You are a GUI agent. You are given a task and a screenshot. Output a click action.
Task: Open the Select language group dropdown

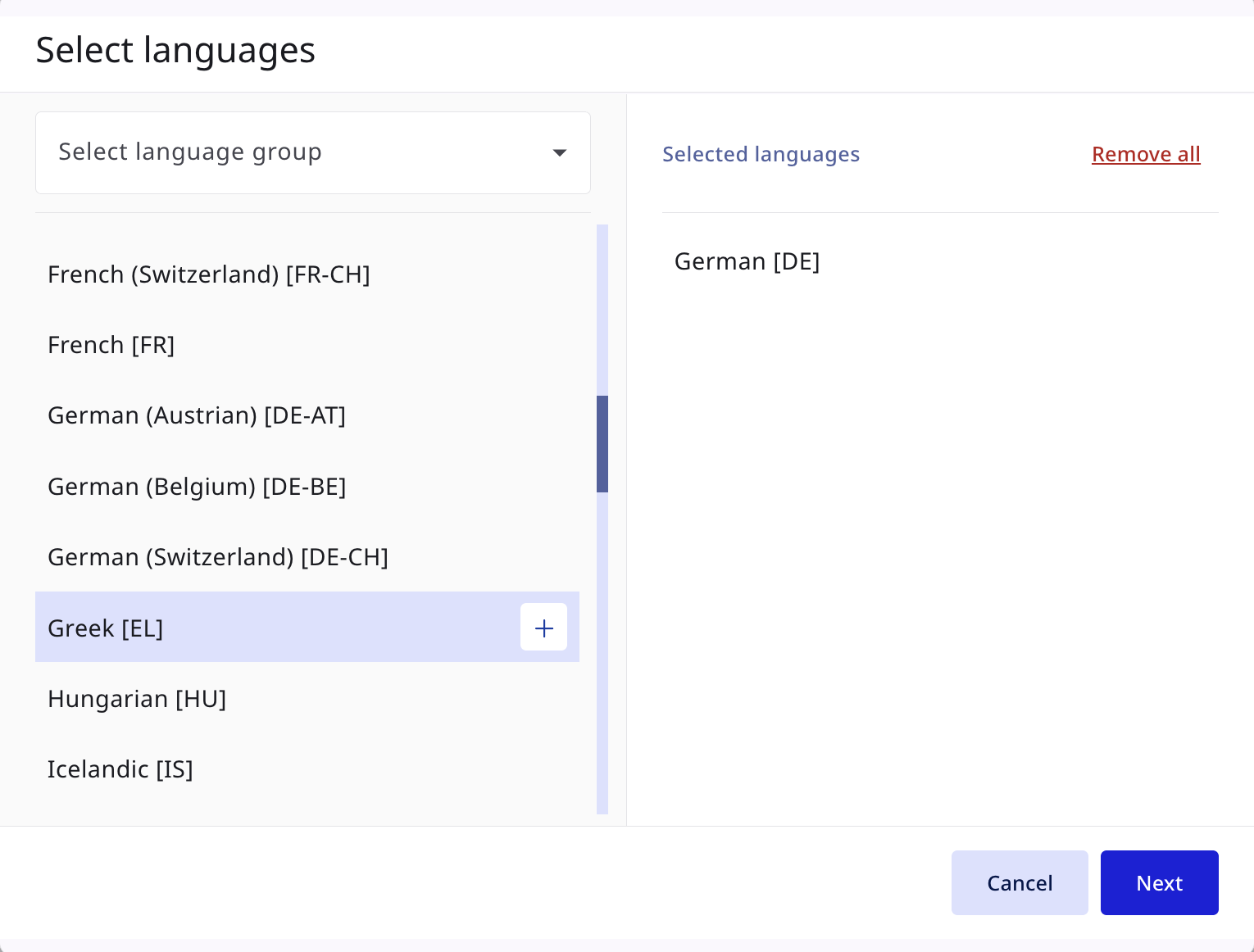[x=313, y=153]
